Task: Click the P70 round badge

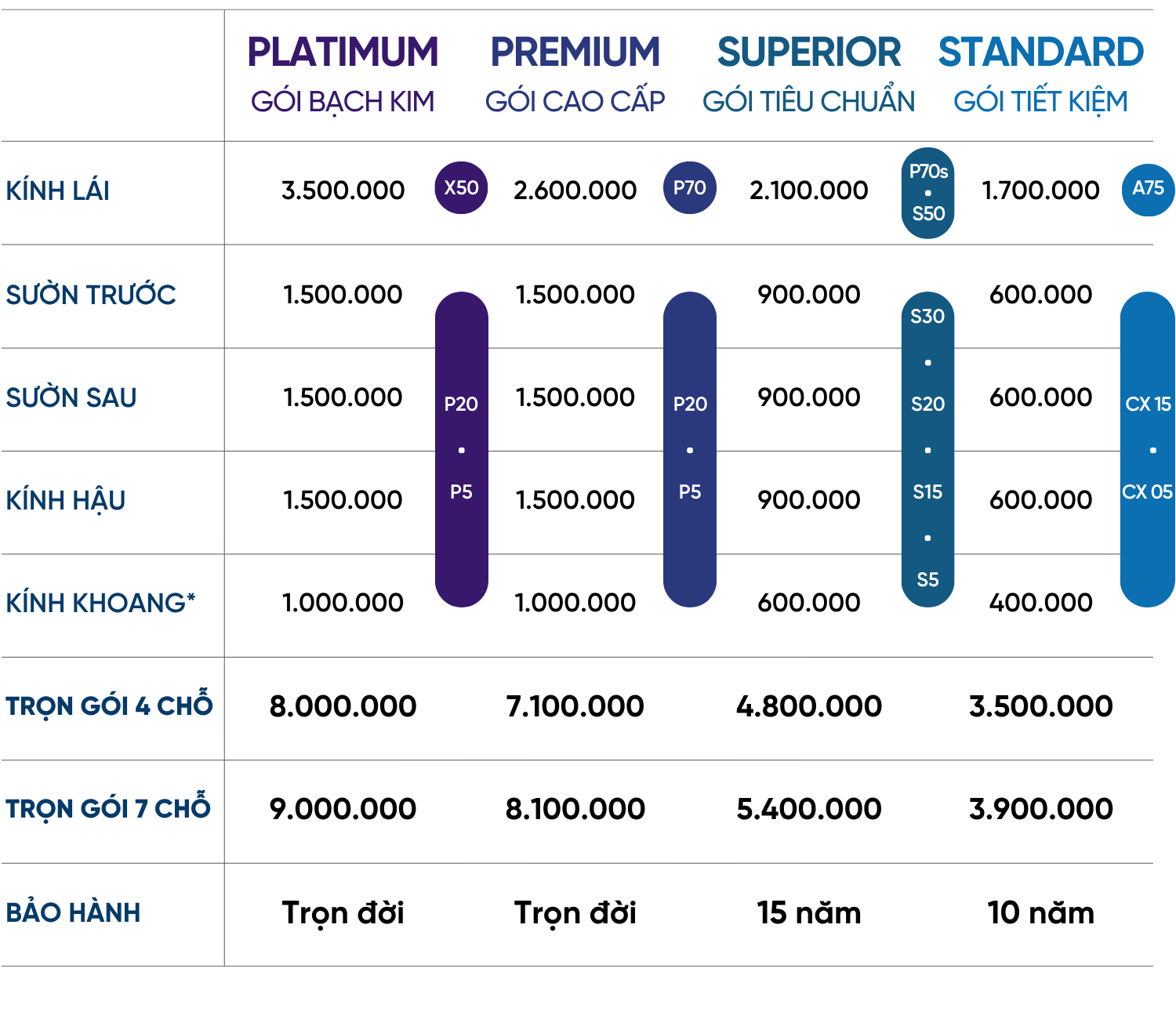Action: [x=689, y=188]
